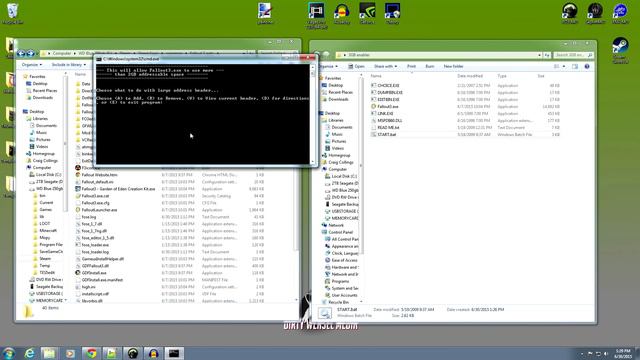Click refresh button beside right address bar
640x360 pixels.
click(x=547, y=55)
